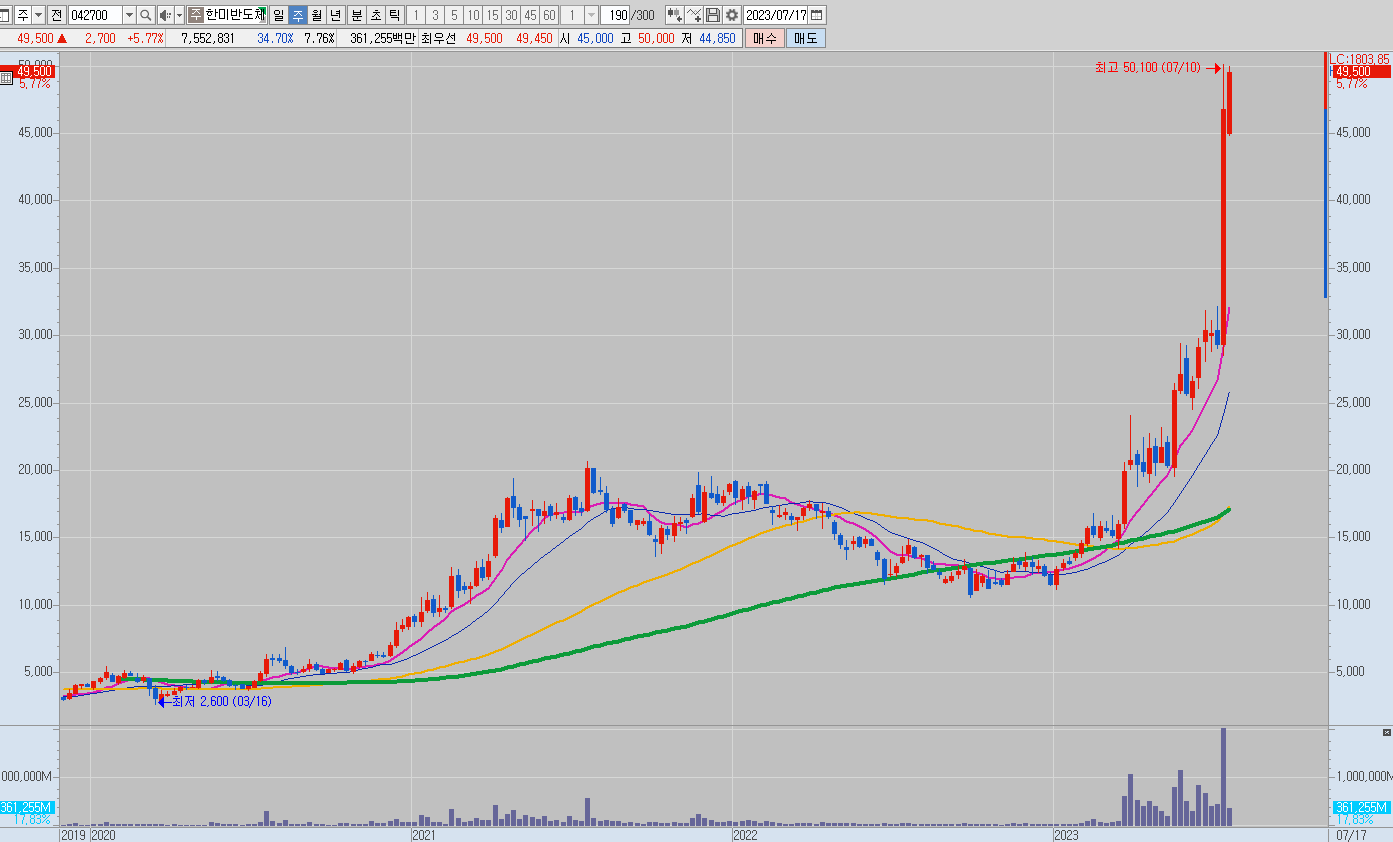Expand the dropdown beside the 1 interval field
The height and width of the screenshot is (842, 1393).
pos(591,15)
